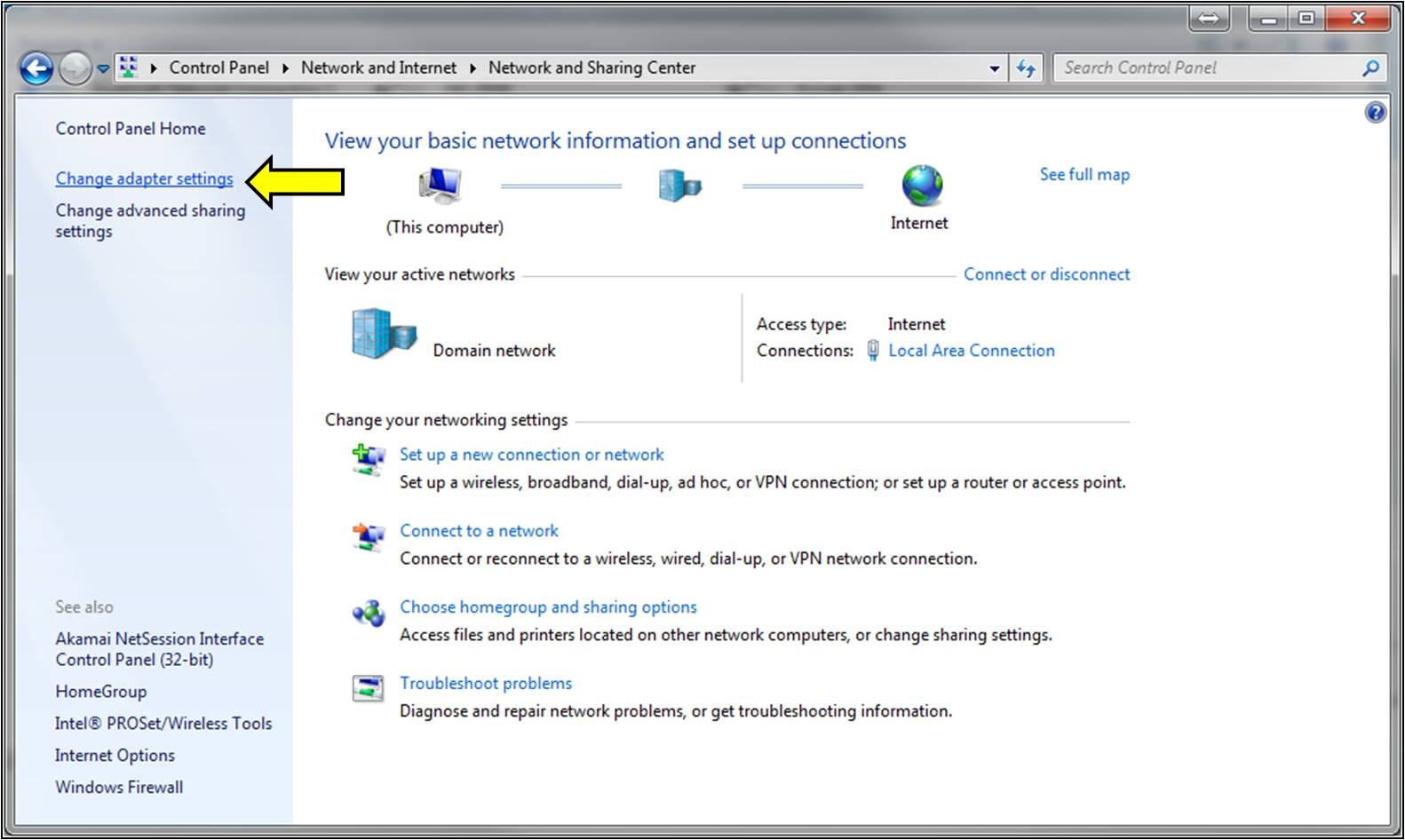Viewport: 1405px width, 840px height.
Task: Expand the arrow after Control Panel breadcrumb
Action: (x=285, y=67)
